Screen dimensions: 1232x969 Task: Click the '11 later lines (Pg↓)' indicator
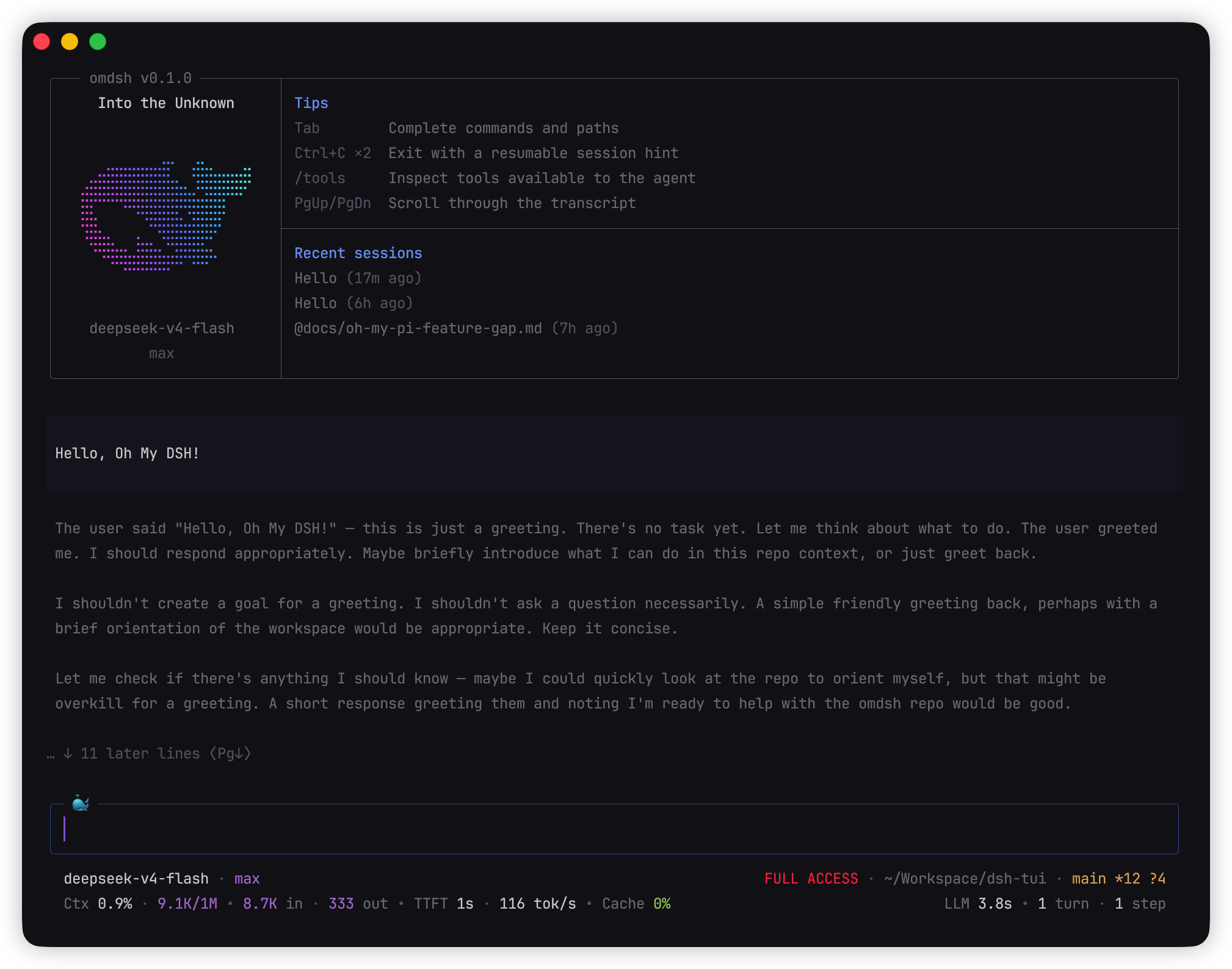pyautogui.click(x=149, y=754)
